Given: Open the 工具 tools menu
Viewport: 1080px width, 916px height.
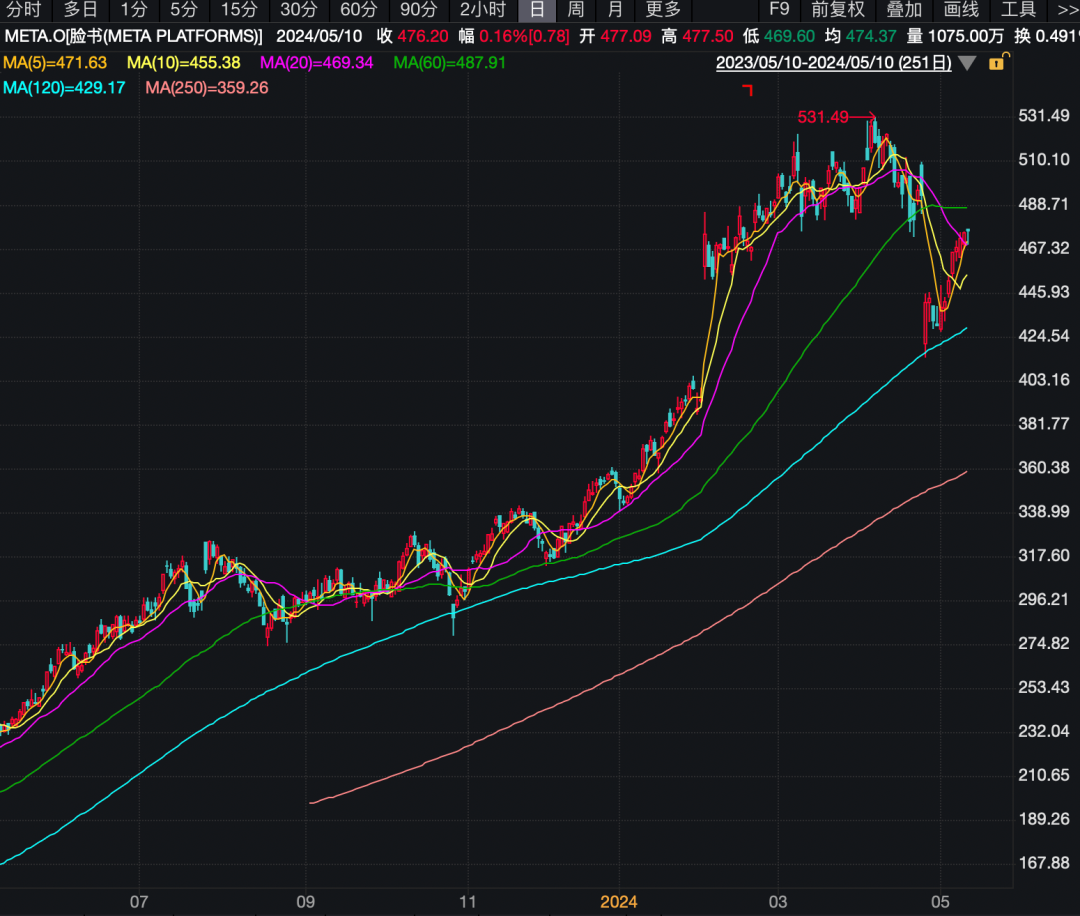Looking at the screenshot, I should click(x=1018, y=10).
